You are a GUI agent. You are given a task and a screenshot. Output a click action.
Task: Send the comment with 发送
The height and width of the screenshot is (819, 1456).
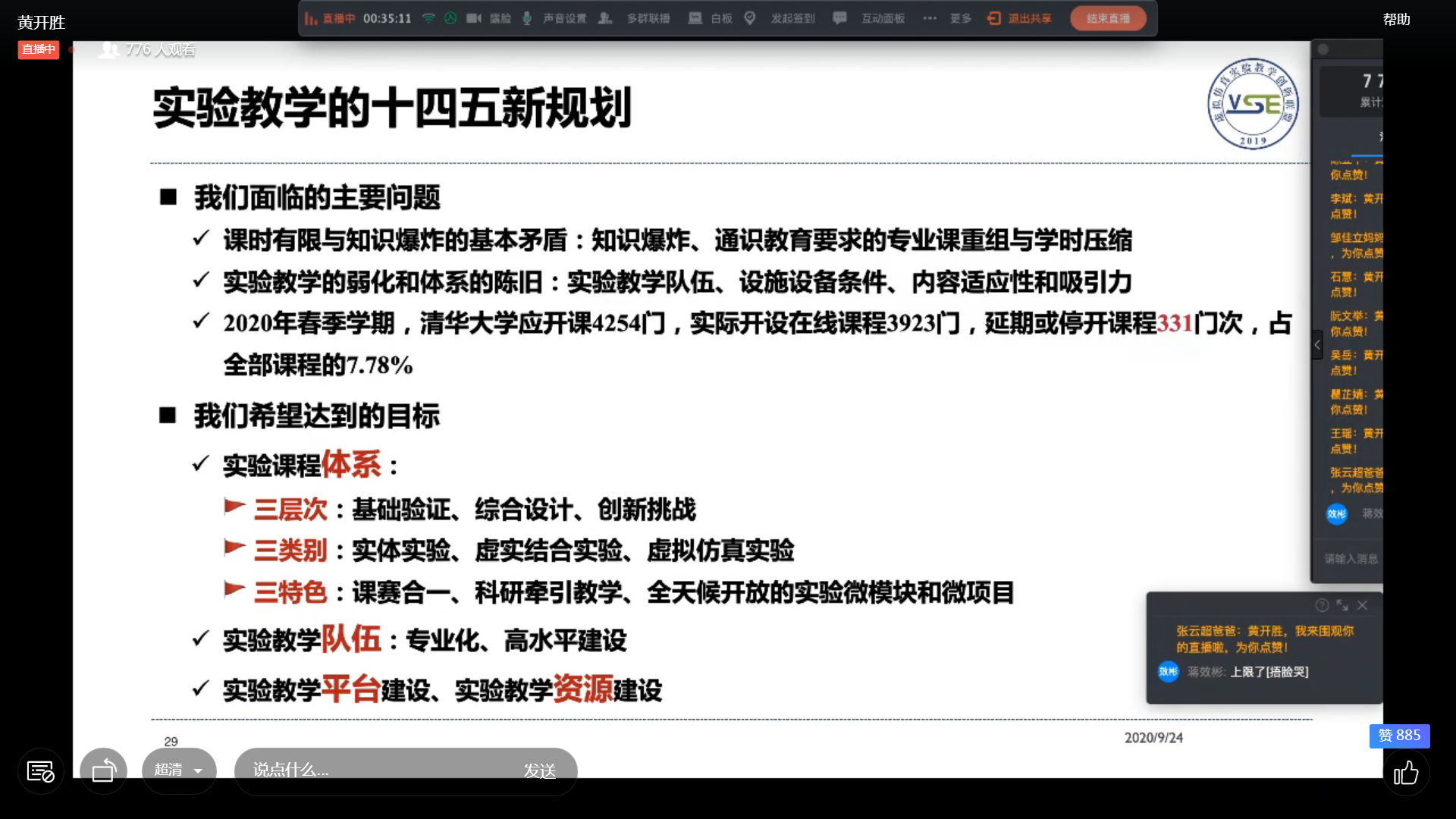540,771
